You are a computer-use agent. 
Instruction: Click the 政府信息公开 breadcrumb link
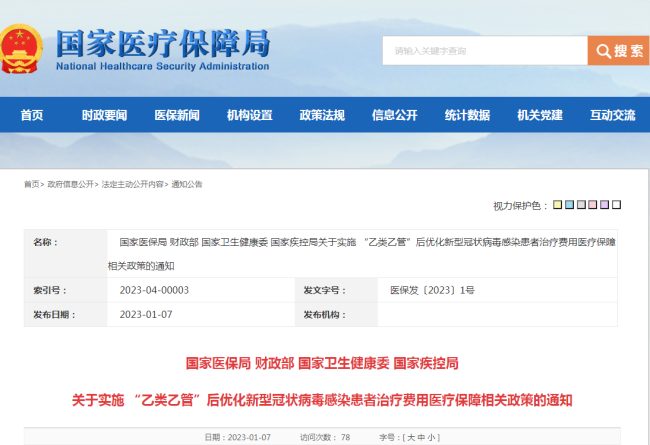70,184
